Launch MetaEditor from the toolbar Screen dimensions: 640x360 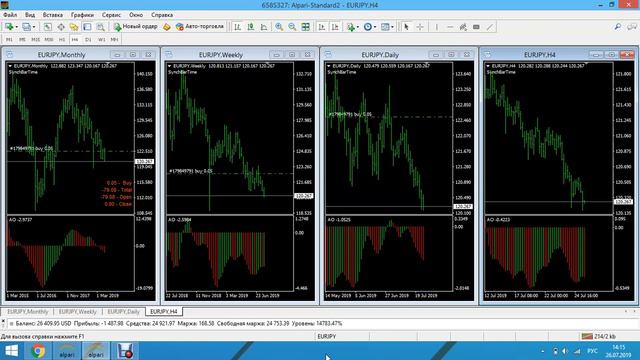point(167,27)
